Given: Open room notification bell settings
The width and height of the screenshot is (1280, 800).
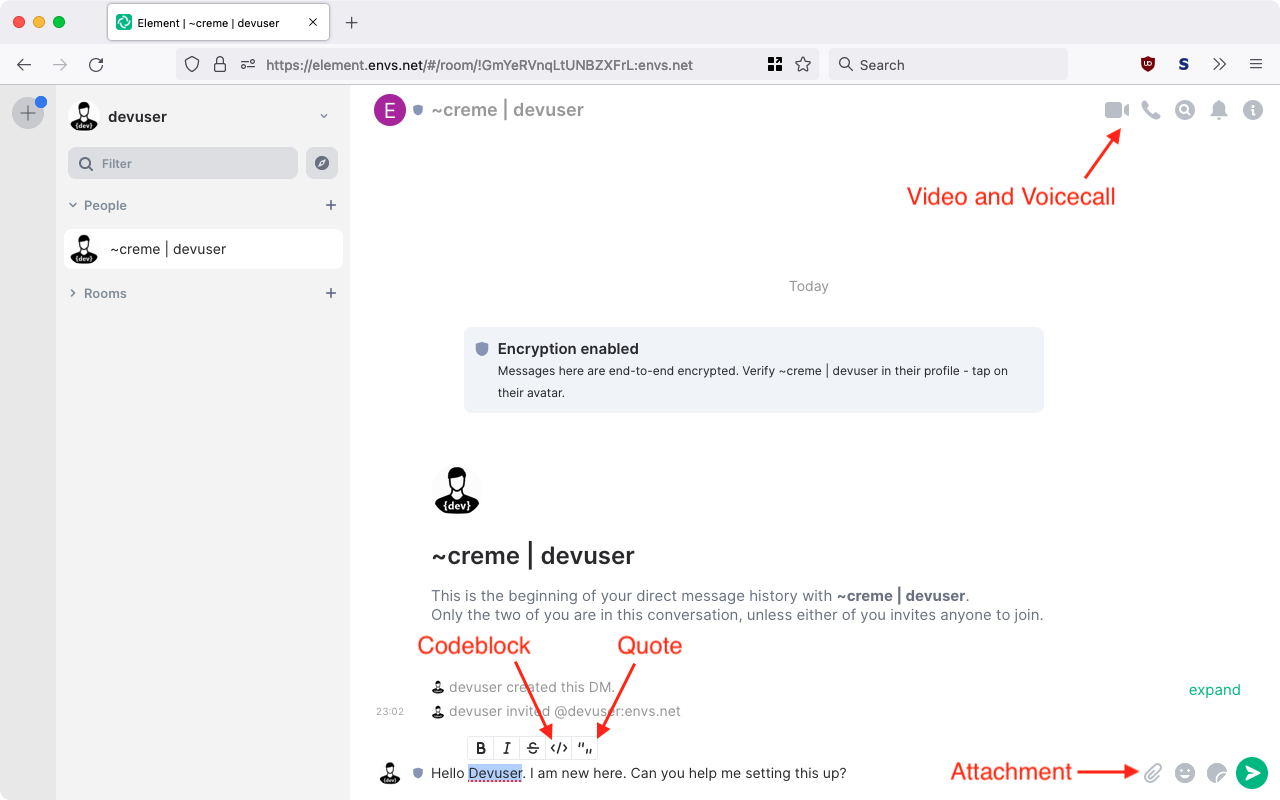Looking at the screenshot, I should pyautogui.click(x=1219, y=110).
